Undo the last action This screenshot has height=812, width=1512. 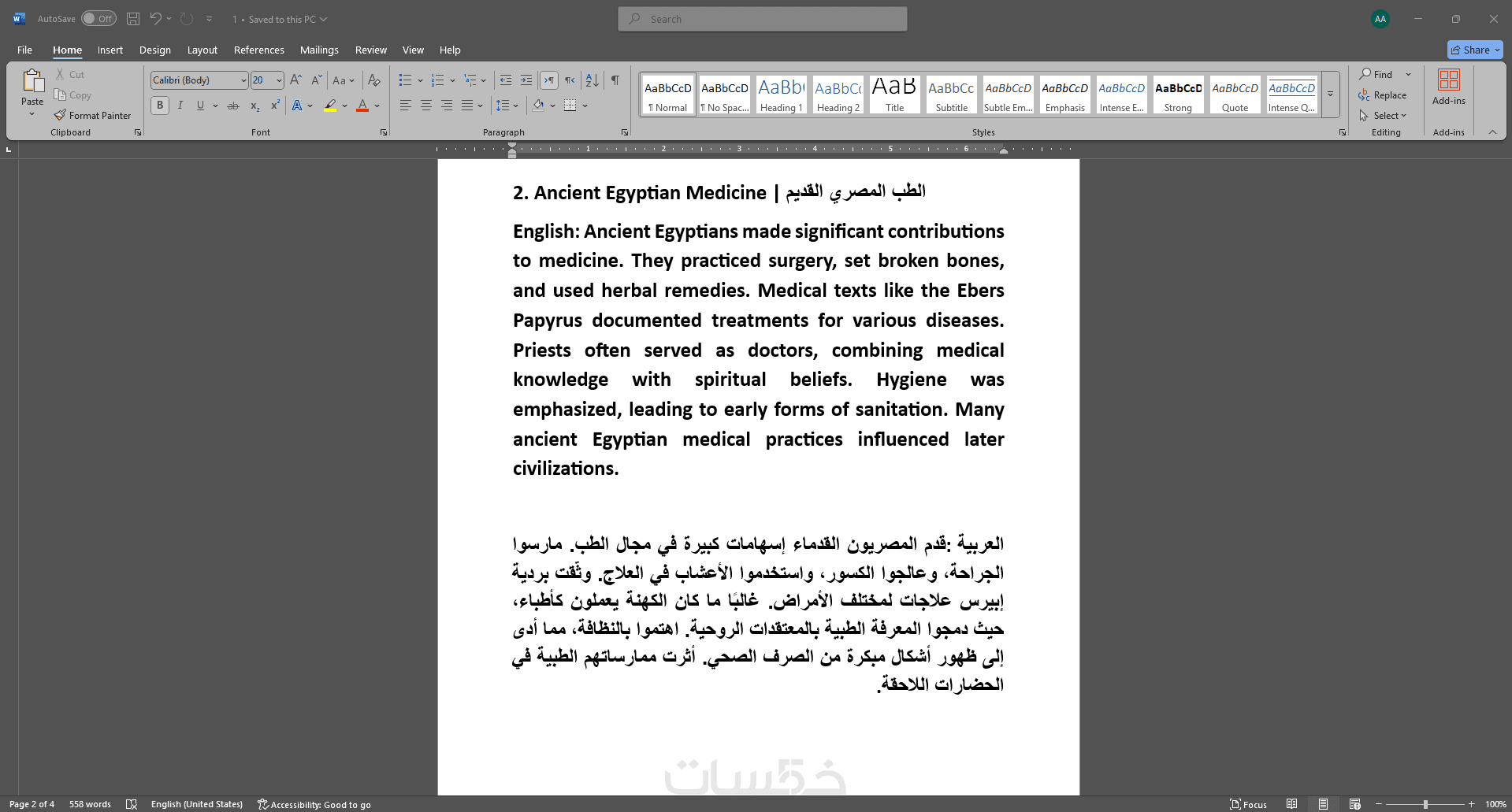(155, 19)
